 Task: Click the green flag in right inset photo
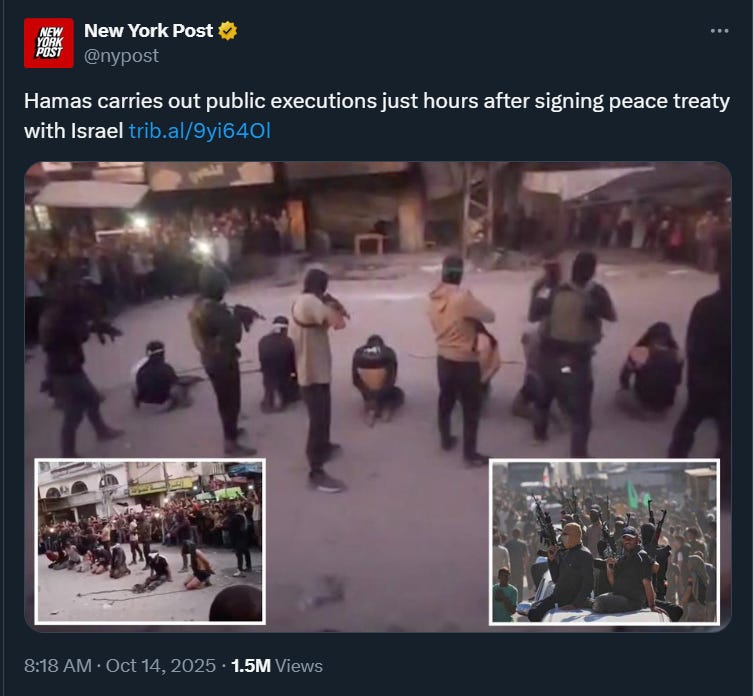tap(633, 495)
